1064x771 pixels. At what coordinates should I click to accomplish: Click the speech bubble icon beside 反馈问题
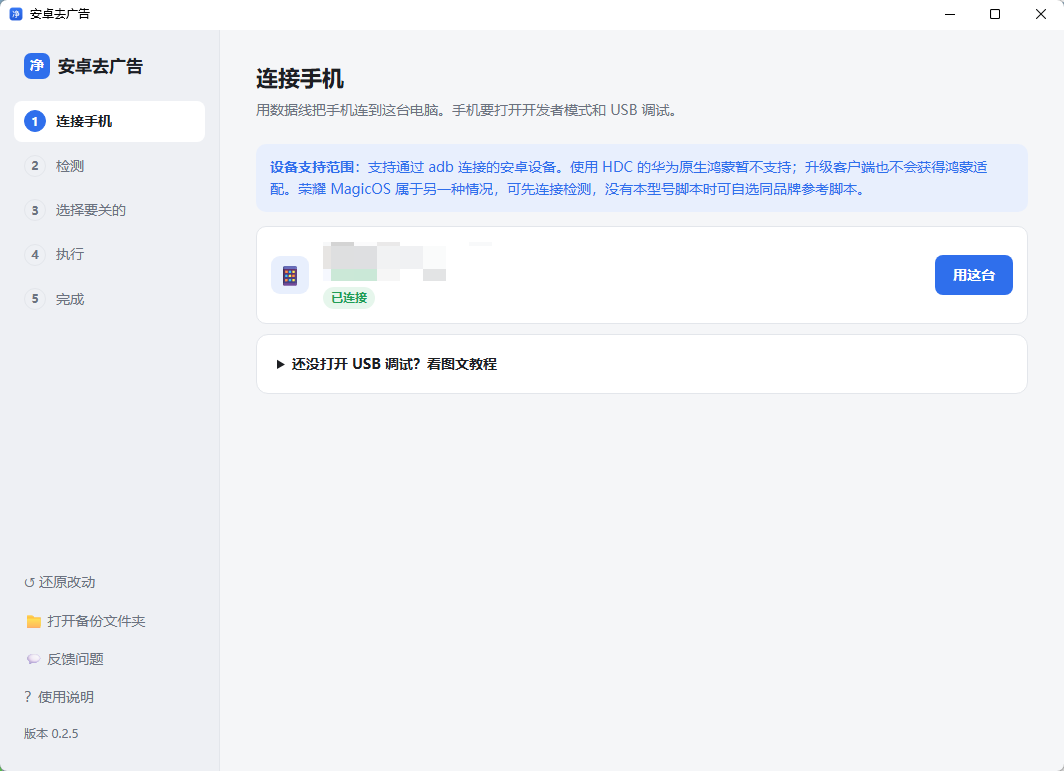pyautogui.click(x=33, y=659)
